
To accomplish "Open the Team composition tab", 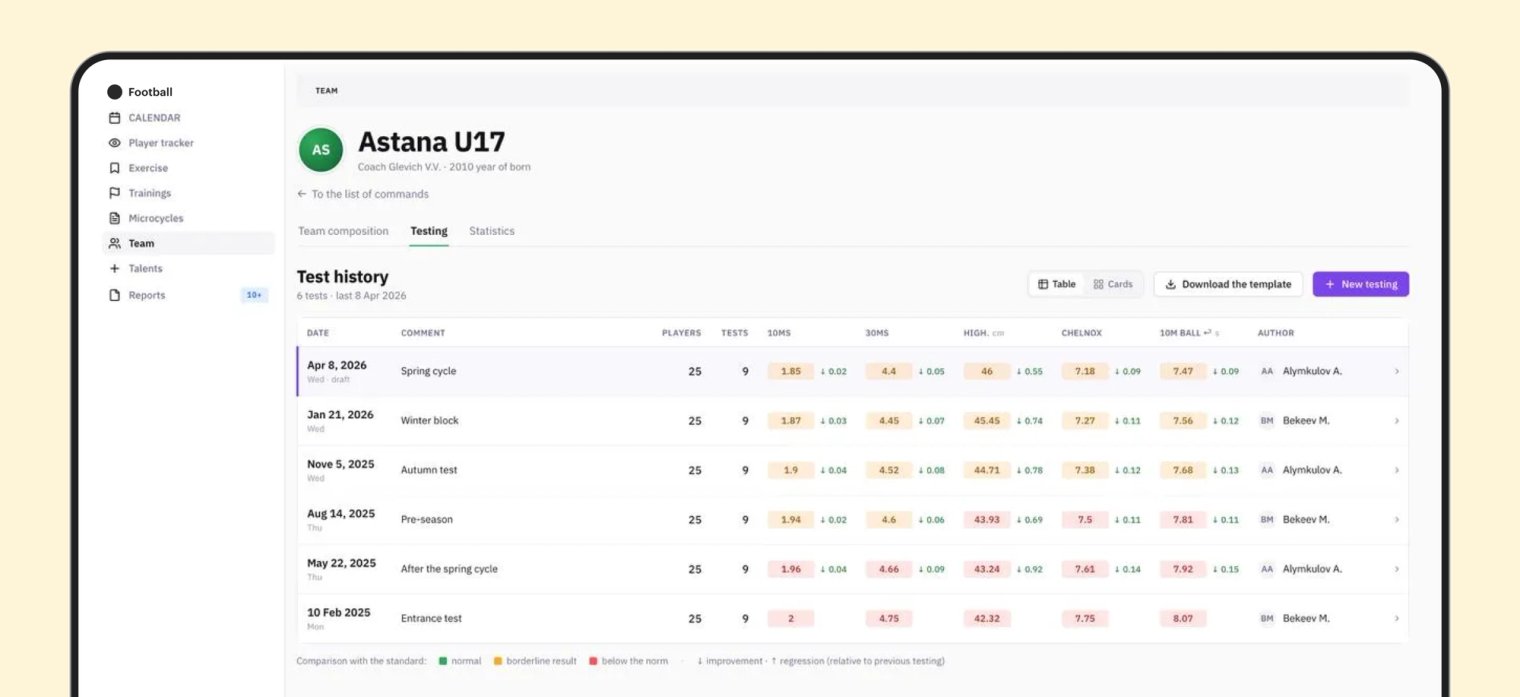I will click(x=343, y=231).
